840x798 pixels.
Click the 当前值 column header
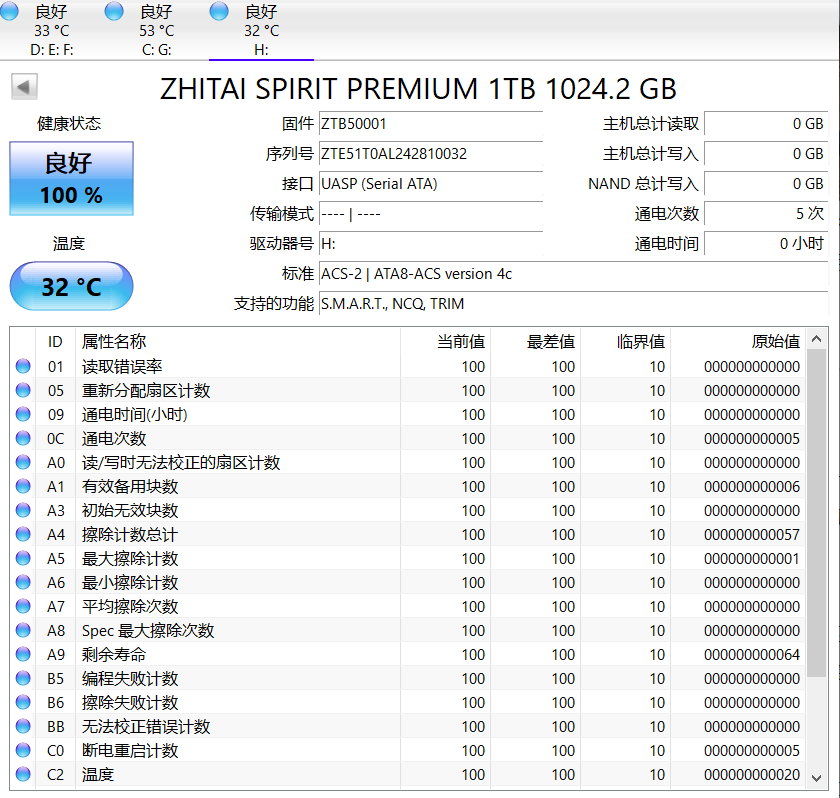445,341
